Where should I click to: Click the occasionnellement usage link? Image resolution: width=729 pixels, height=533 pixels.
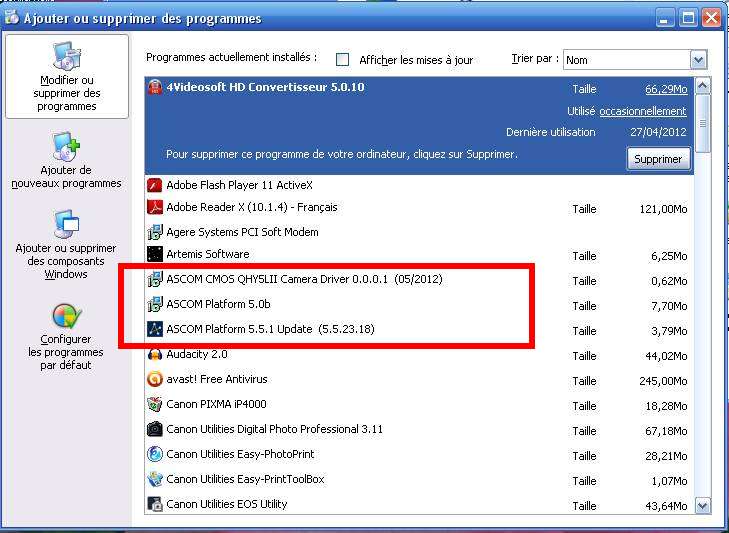pyautogui.click(x=643, y=111)
